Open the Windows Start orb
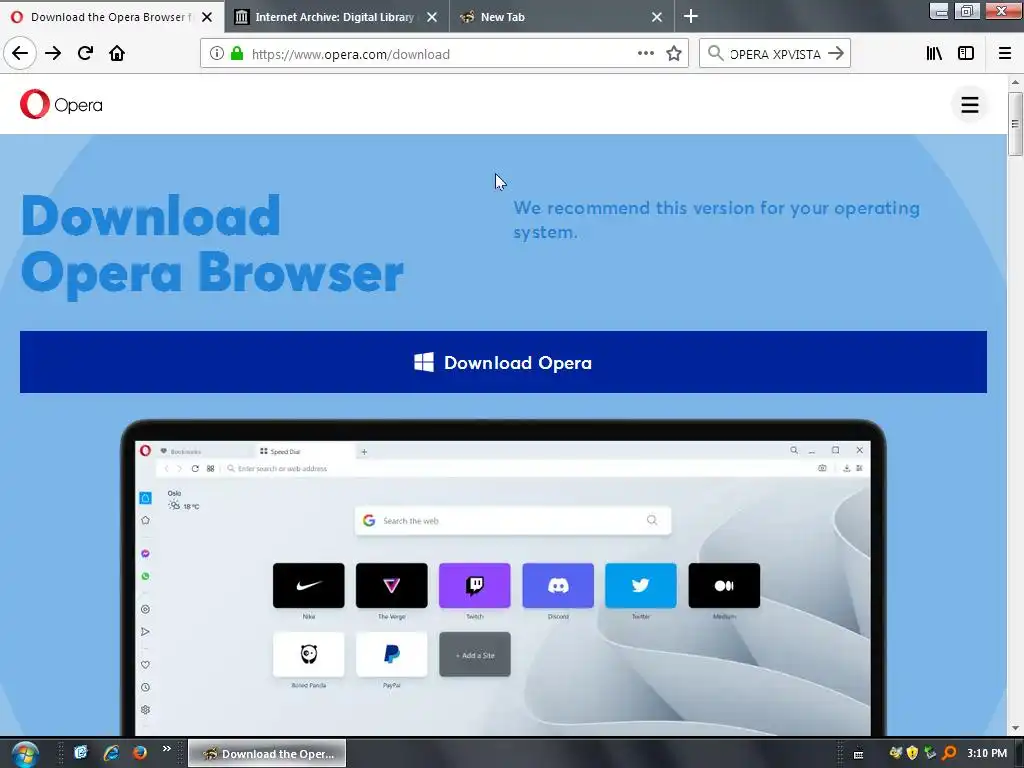1024x768 pixels. 25,754
